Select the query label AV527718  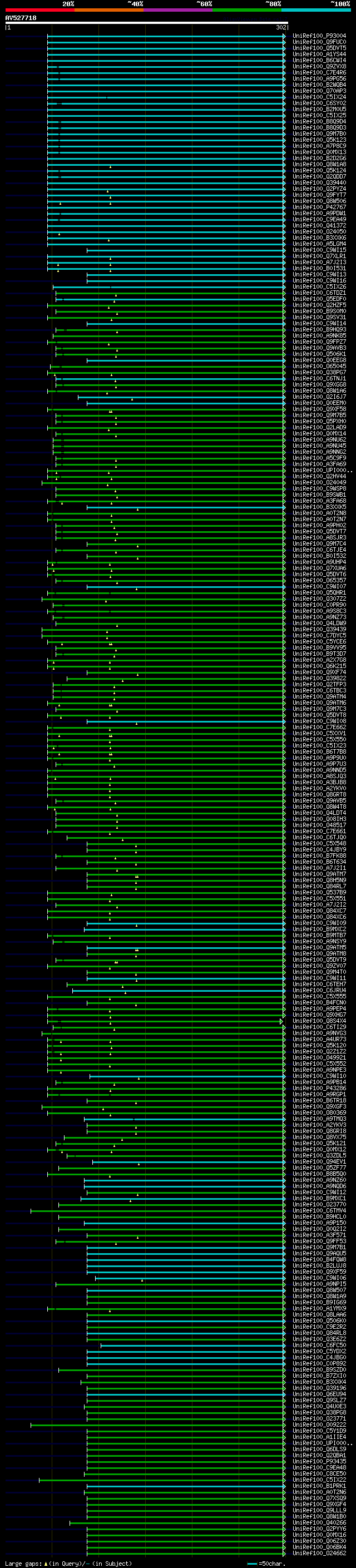pos(21,18)
